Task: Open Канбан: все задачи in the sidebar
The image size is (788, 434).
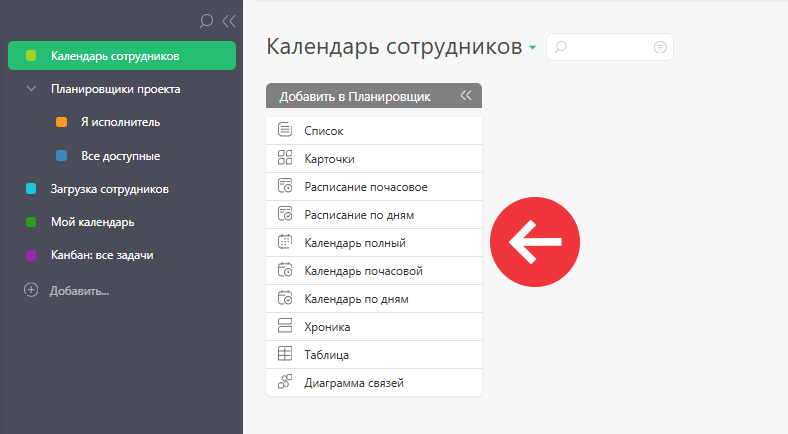Action: (102, 255)
